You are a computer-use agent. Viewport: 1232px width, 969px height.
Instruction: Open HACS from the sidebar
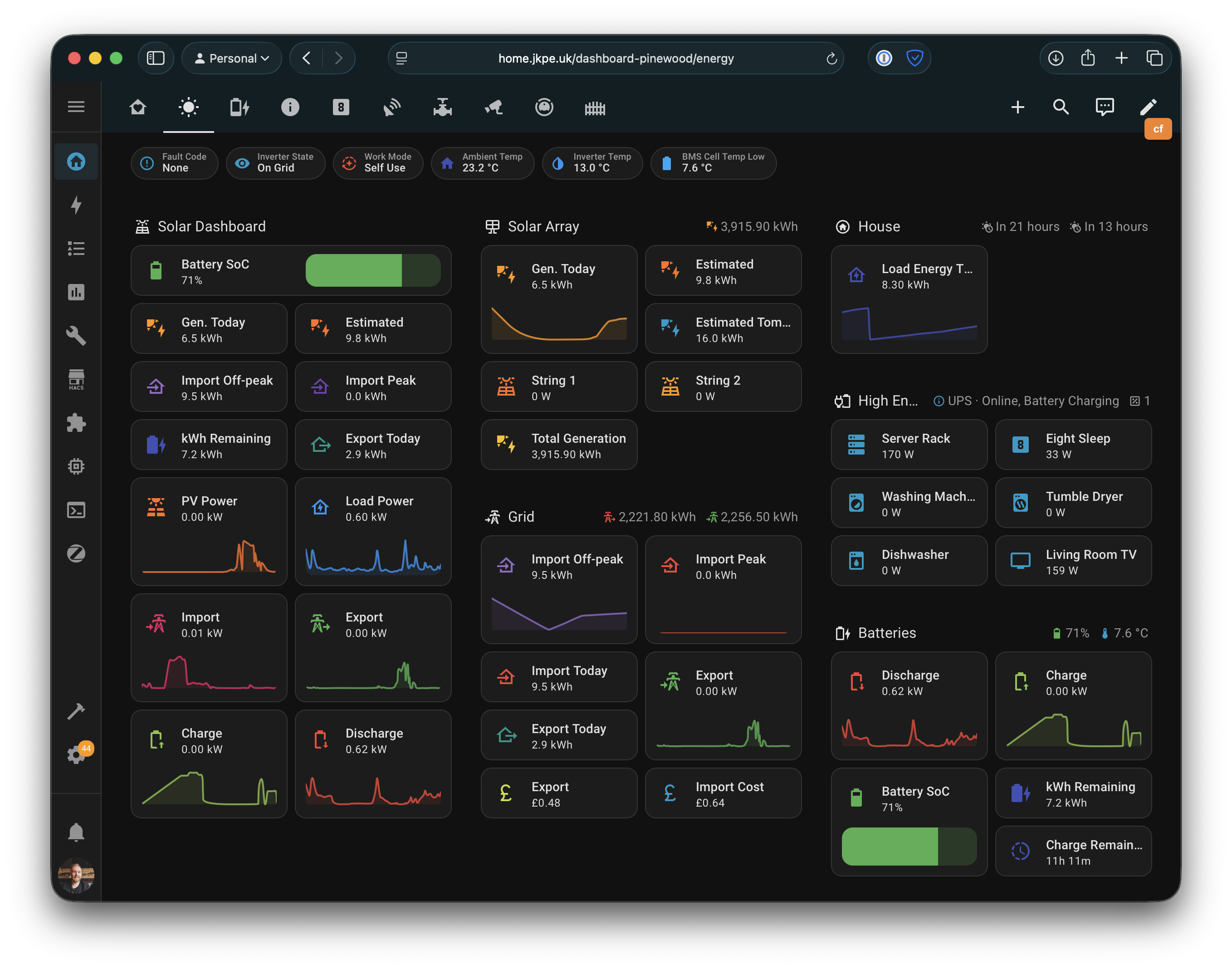click(x=77, y=379)
